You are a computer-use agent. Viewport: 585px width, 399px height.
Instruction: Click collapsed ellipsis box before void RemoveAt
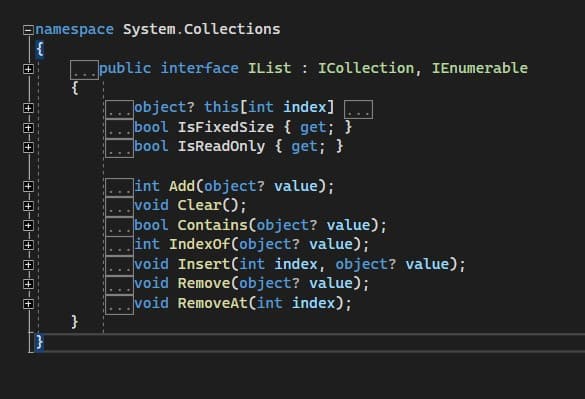119,305
